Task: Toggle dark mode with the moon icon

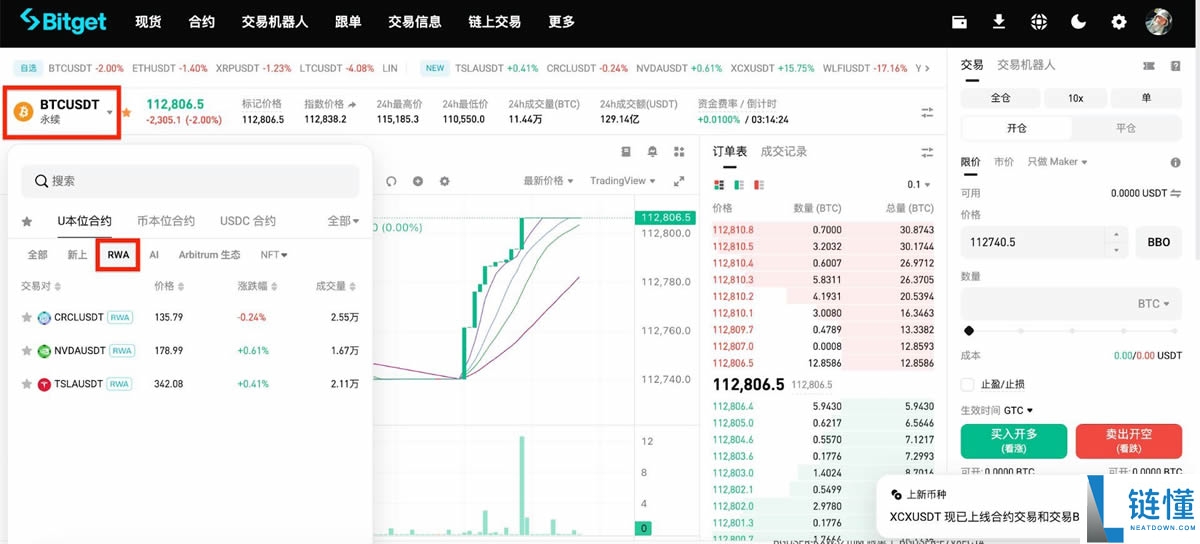Action: pos(1079,21)
